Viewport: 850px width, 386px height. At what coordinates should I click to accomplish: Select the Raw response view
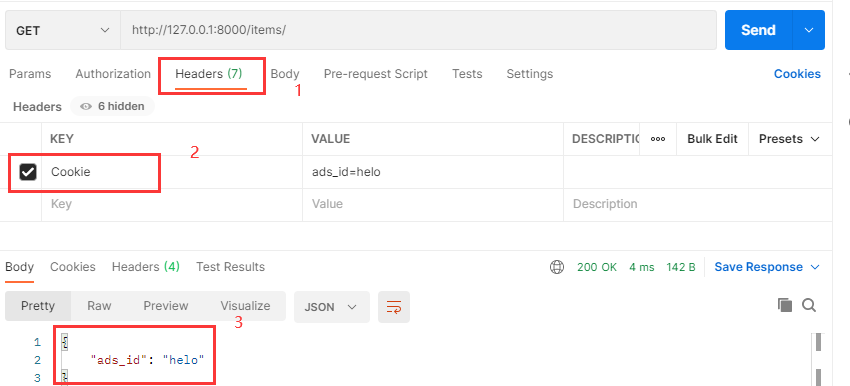pos(99,306)
